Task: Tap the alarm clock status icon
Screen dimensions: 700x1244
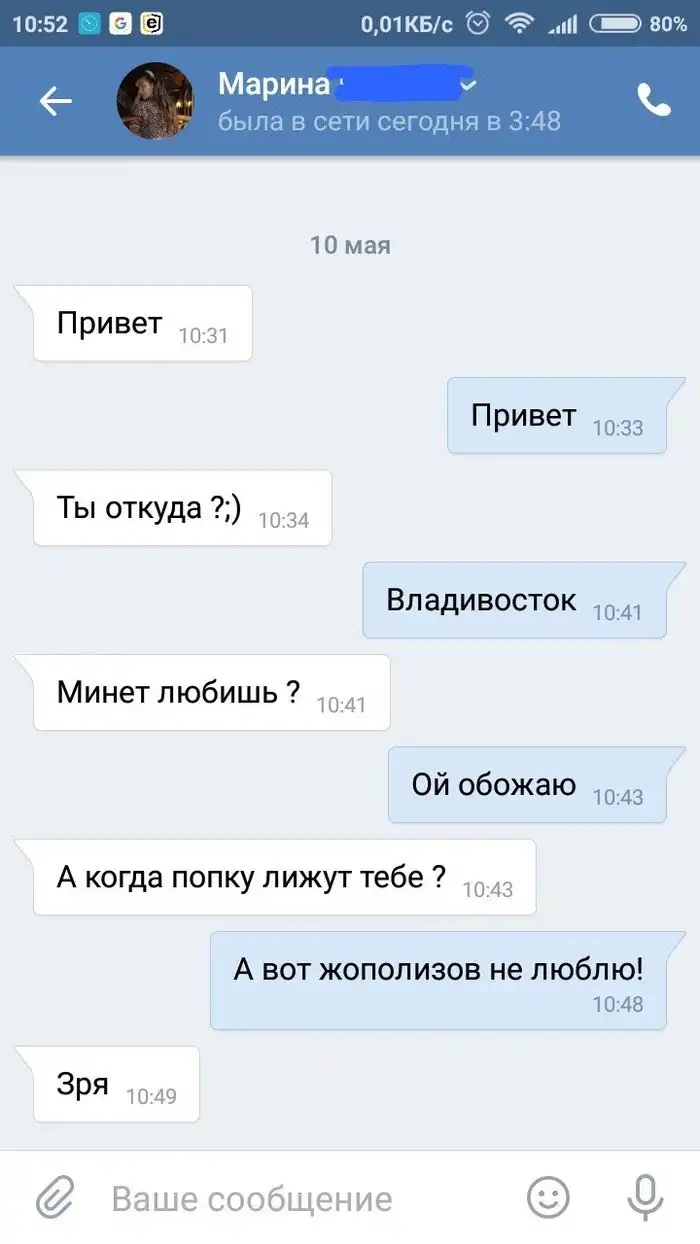Action: coord(479,23)
